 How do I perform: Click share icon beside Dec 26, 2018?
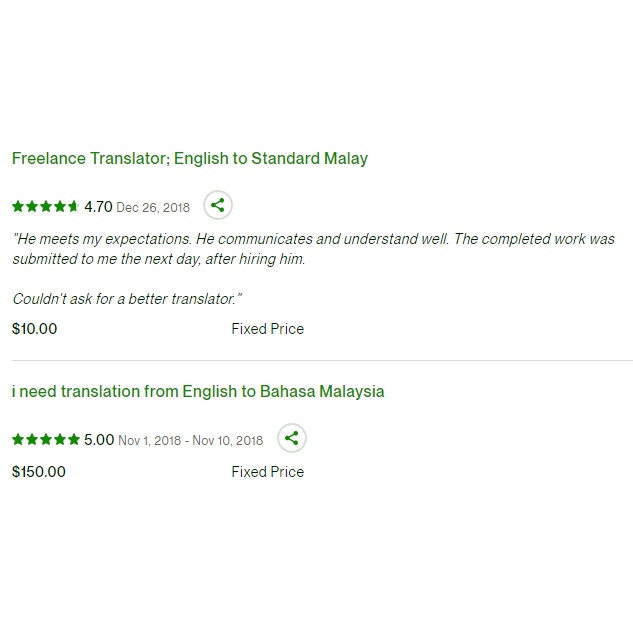pos(218,206)
